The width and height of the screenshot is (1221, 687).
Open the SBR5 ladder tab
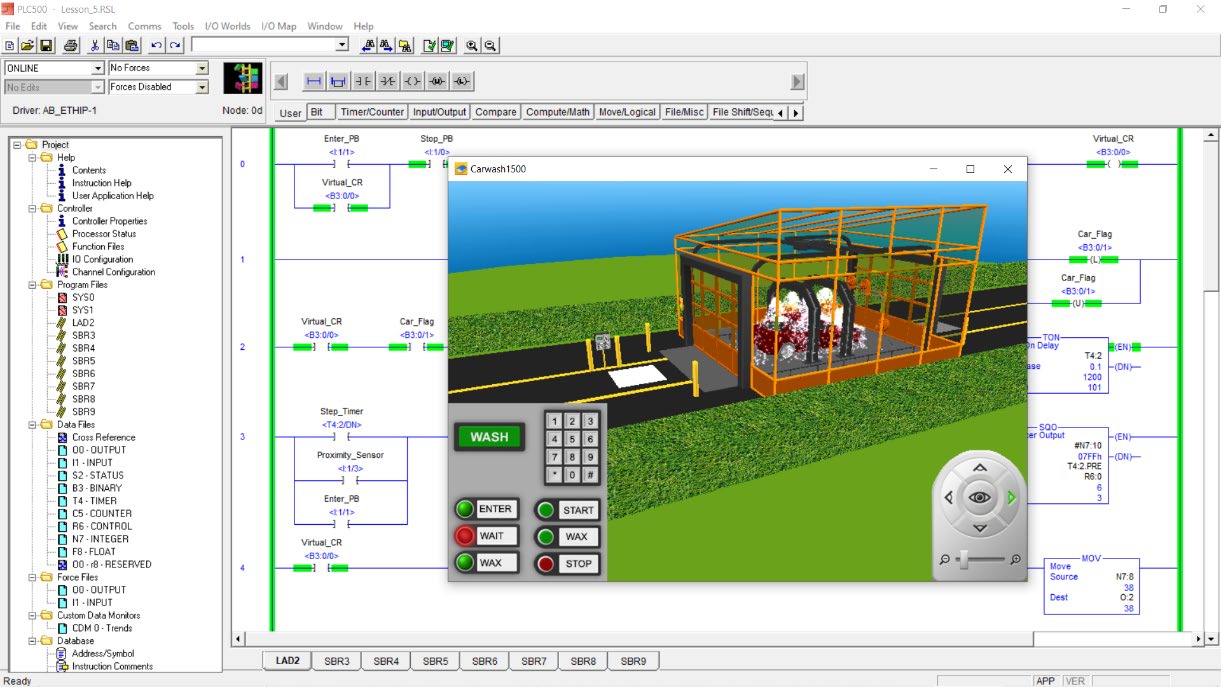click(435, 661)
